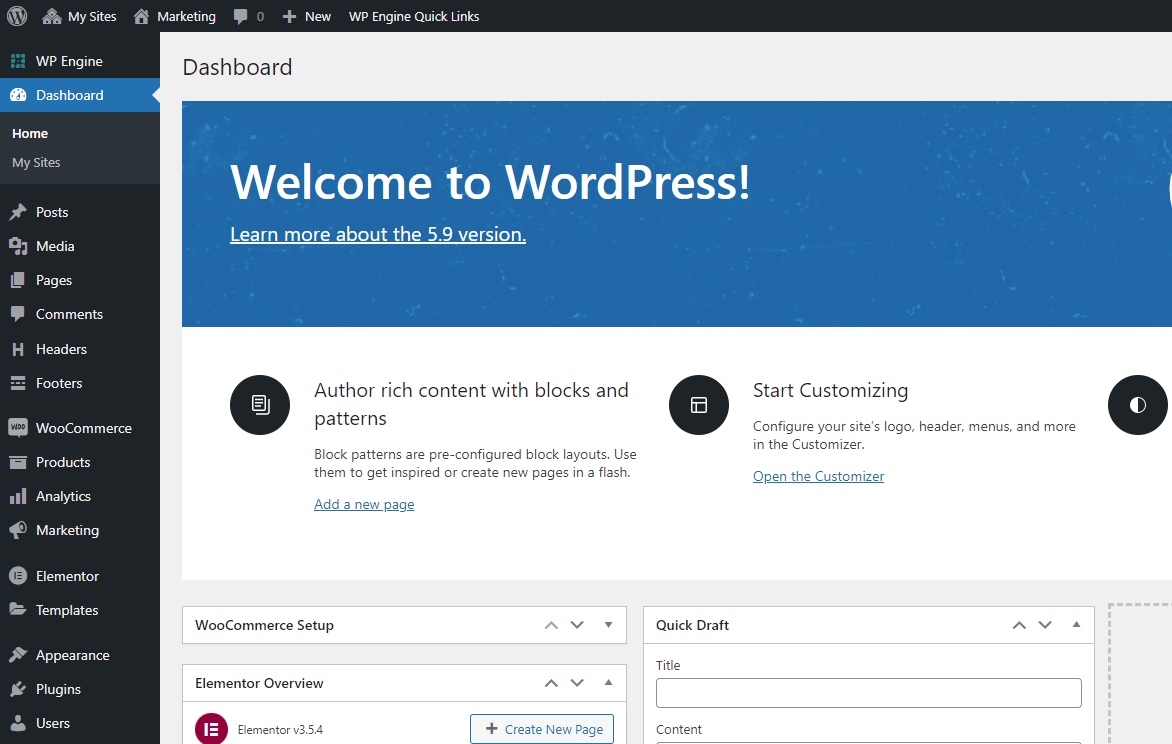Click into Quick Draft Title field
This screenshot has width=1172, height=744.
pyautogui.click(x=869, y=692)
